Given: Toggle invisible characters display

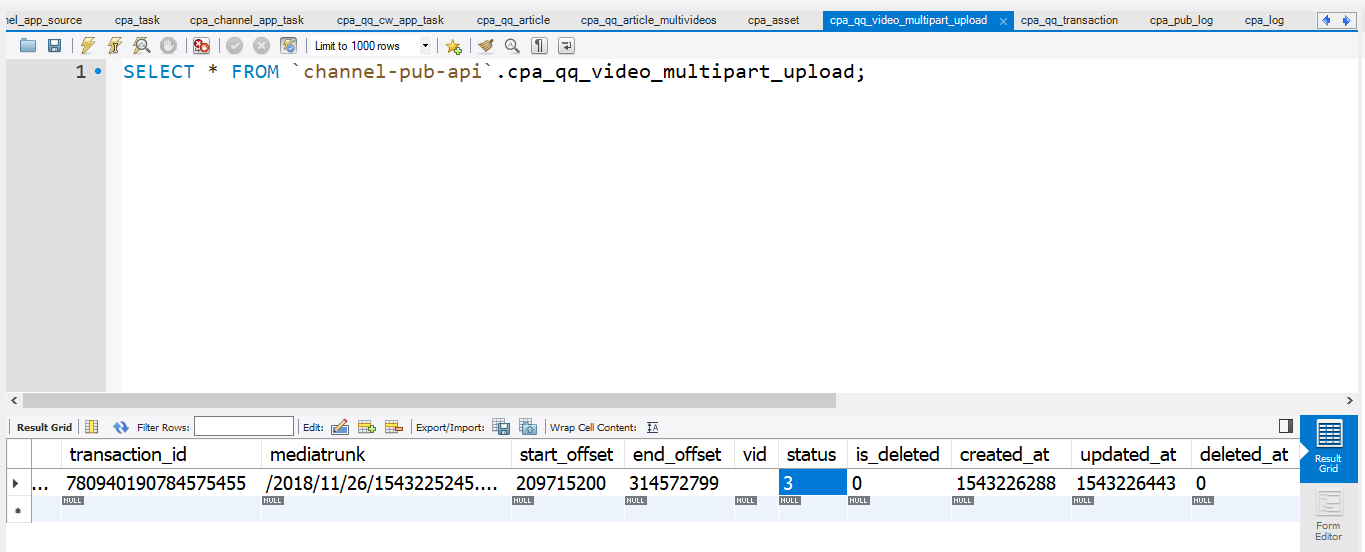Looking at the screenshot, I should (x=539, y=46).
